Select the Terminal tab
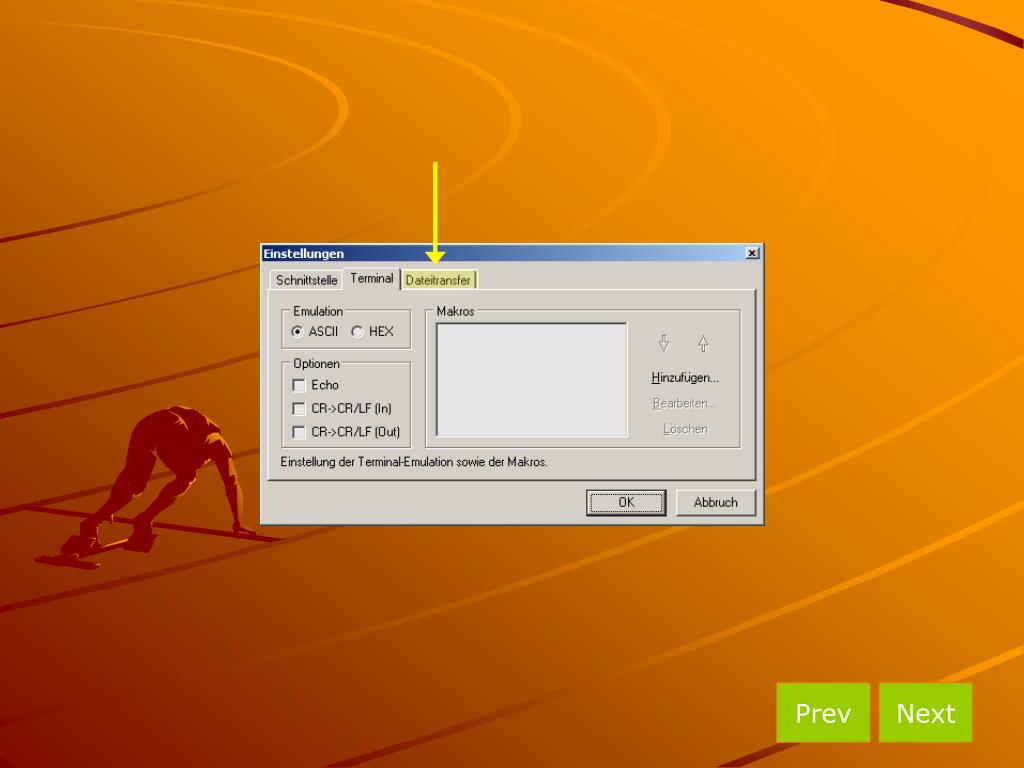The height and width of the screenshot is (768, 1024). click(x=372, y=278)
